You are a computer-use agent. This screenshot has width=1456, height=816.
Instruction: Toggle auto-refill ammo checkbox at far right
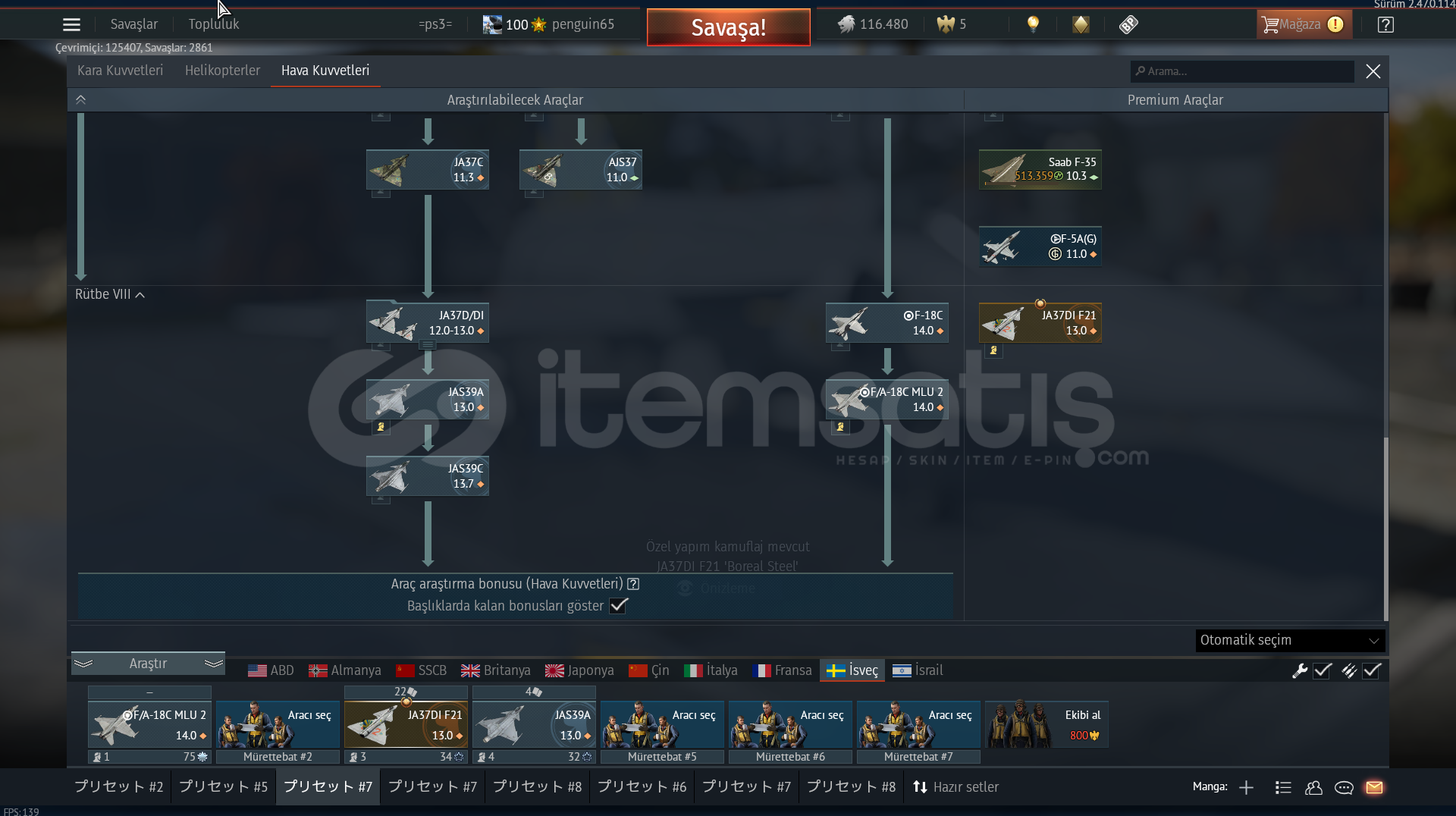[1372, 670]
